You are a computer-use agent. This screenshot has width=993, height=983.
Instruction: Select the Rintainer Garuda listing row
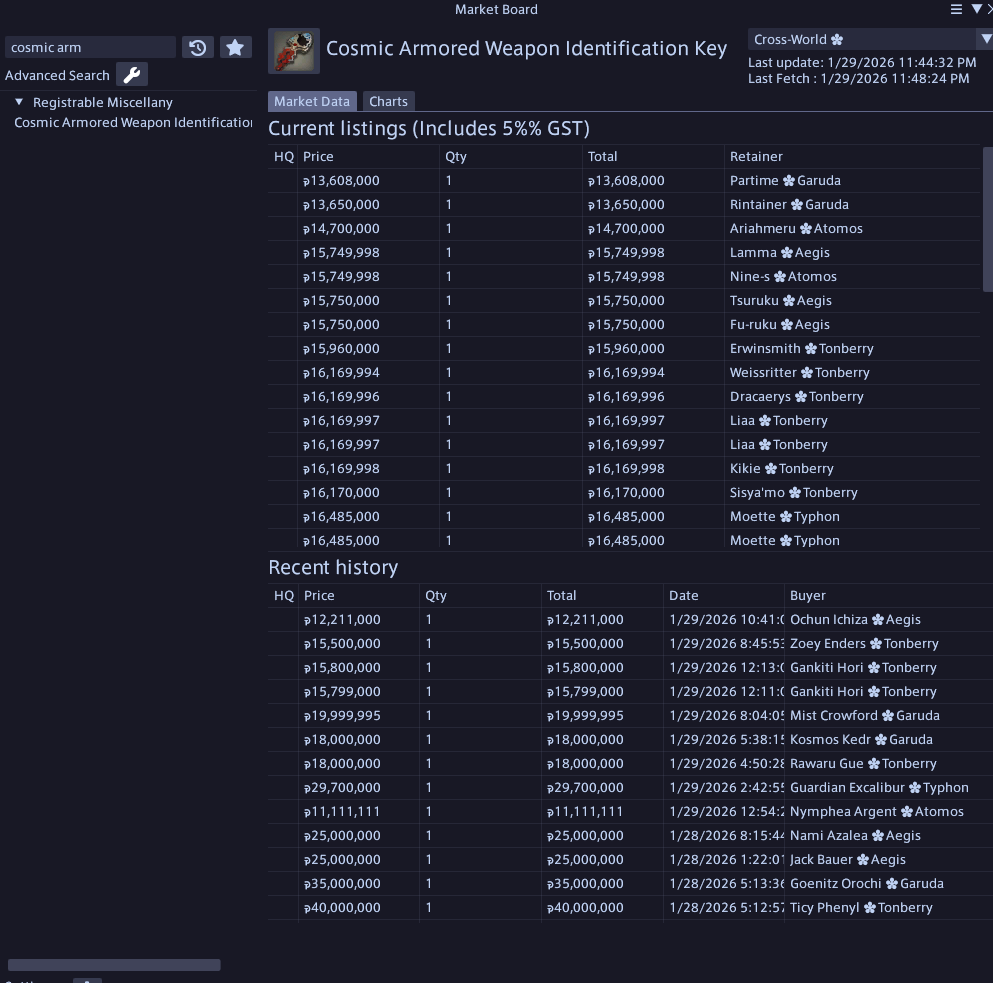click(x=624, y=205)
